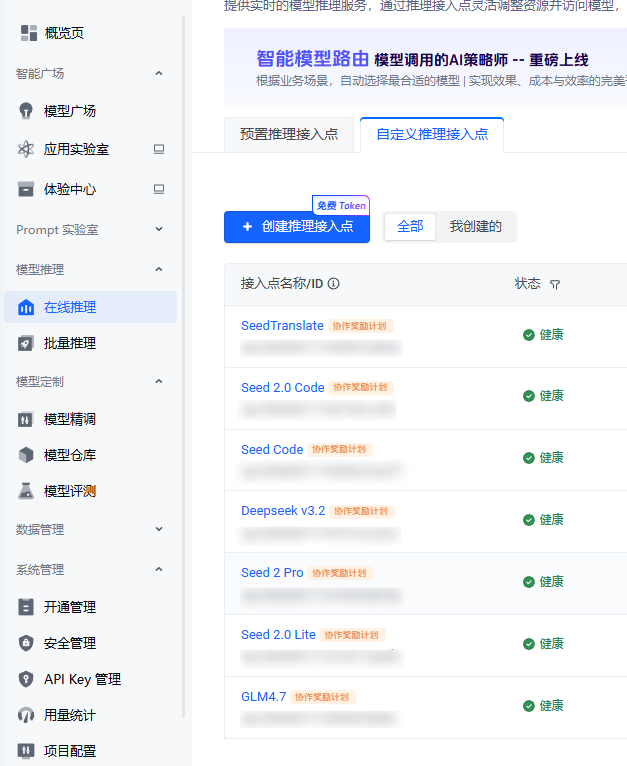Switch filter to 我创建的

pos(475,227)
